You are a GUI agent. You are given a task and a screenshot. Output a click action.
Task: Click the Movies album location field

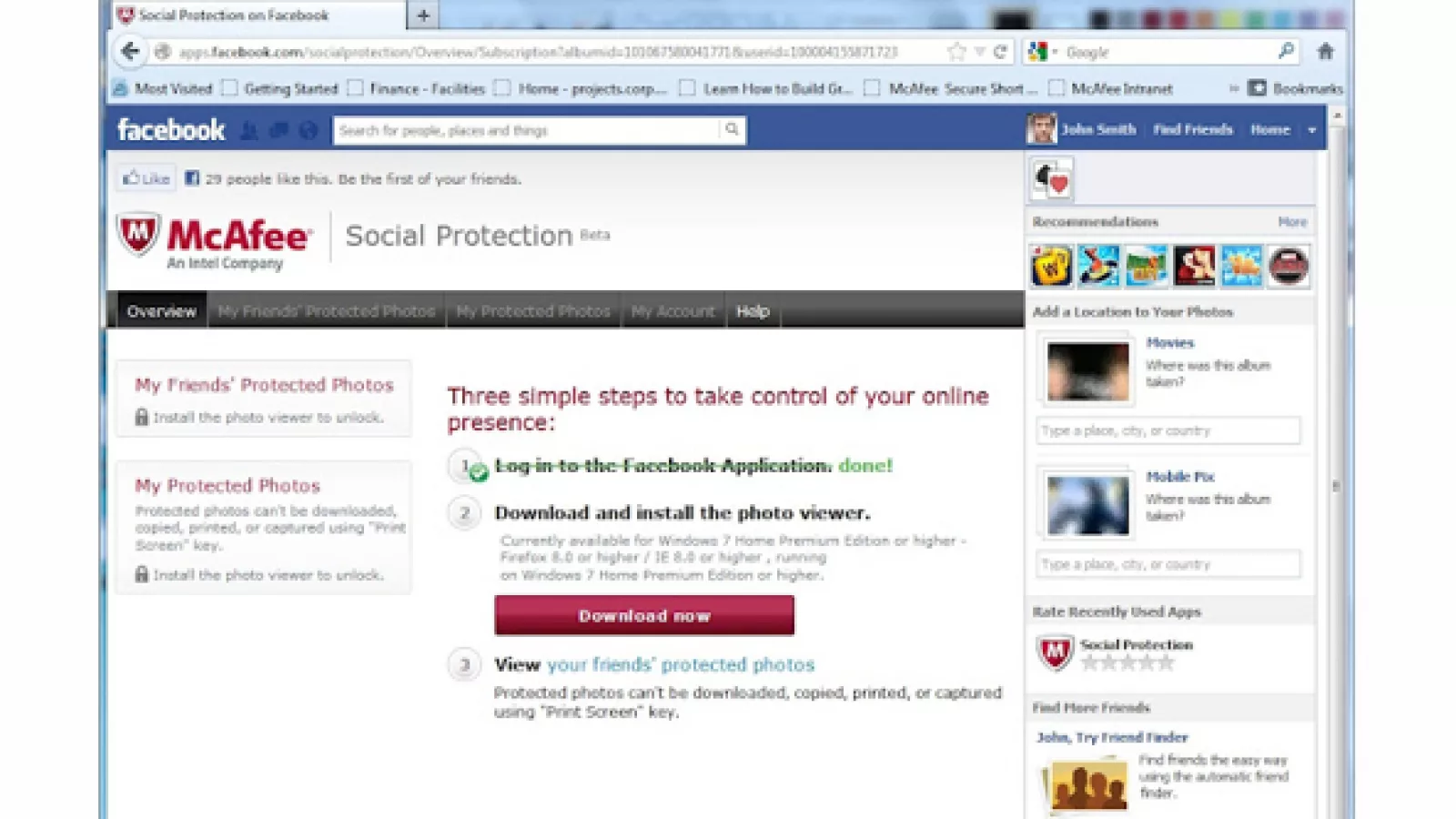[1168, 430]
